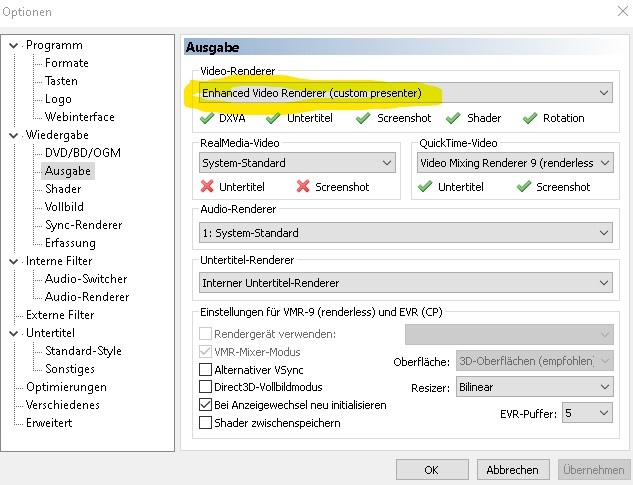Image resolution: width=633 pixels, height=485 pixels.
Task: Click the RealMedia Untertitel red cross
Action: click(207, 186)
